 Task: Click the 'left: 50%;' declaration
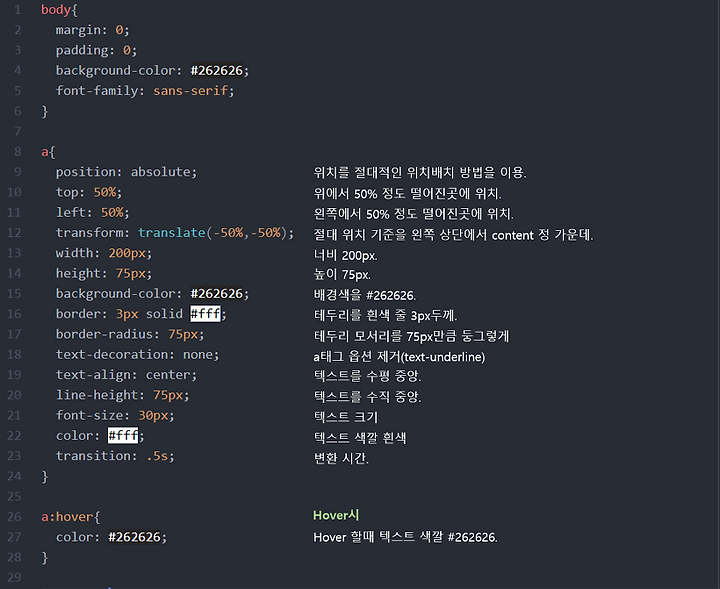(93, 212)
